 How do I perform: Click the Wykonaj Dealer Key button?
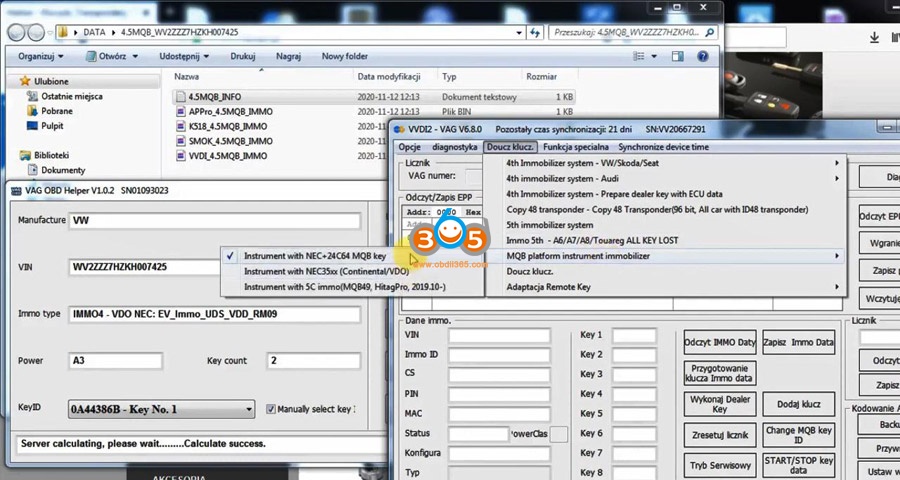click(720, 404)
